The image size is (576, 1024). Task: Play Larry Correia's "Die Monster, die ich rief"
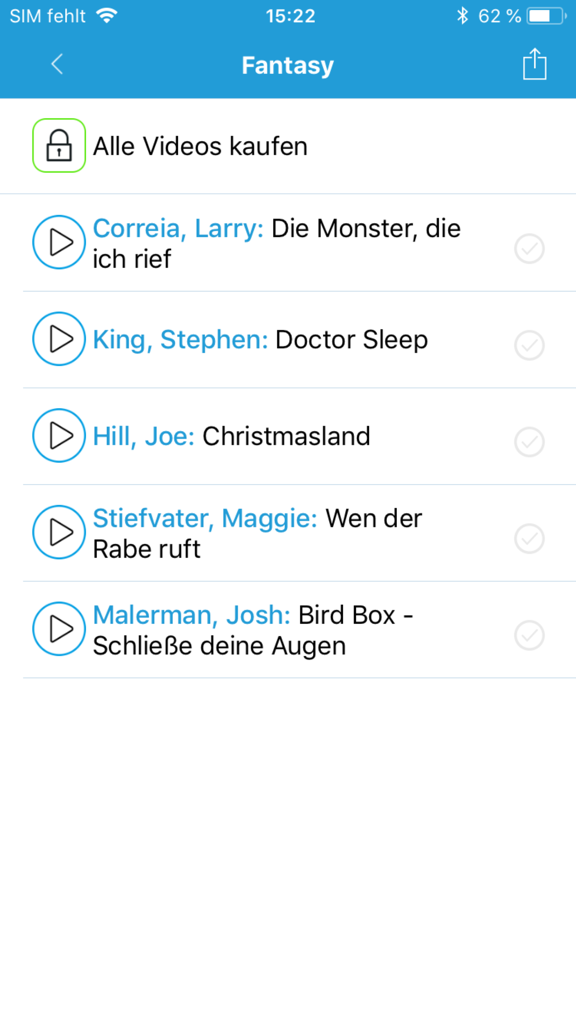[59, 242]
